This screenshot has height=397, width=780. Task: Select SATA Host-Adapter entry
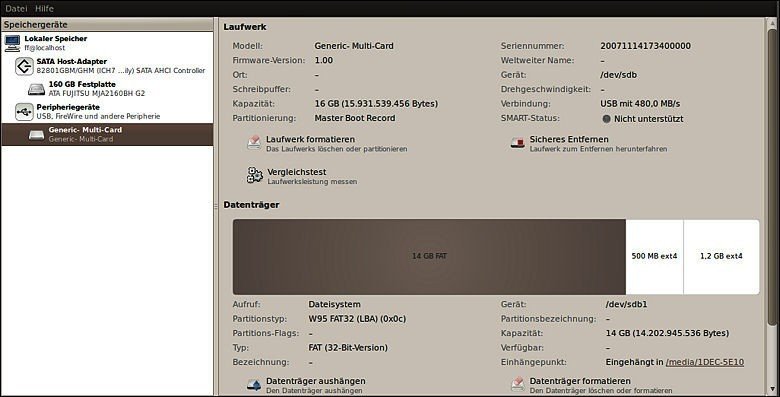click(x=107, y=66)
